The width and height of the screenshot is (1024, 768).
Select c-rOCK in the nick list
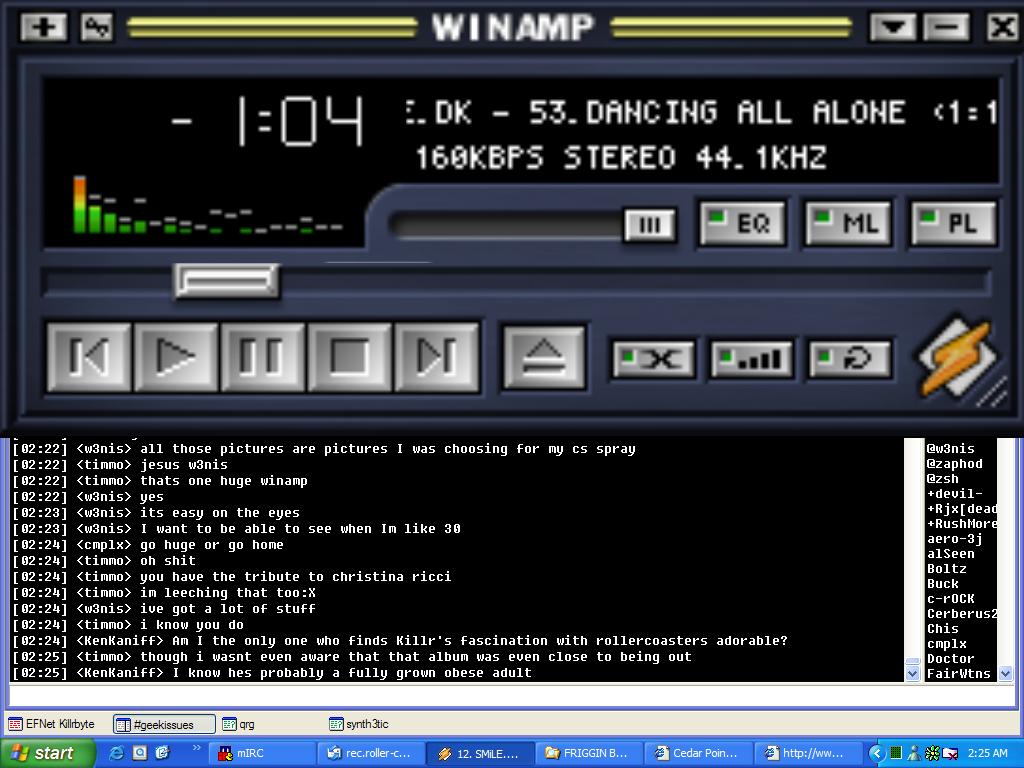(x=950, y=599)
